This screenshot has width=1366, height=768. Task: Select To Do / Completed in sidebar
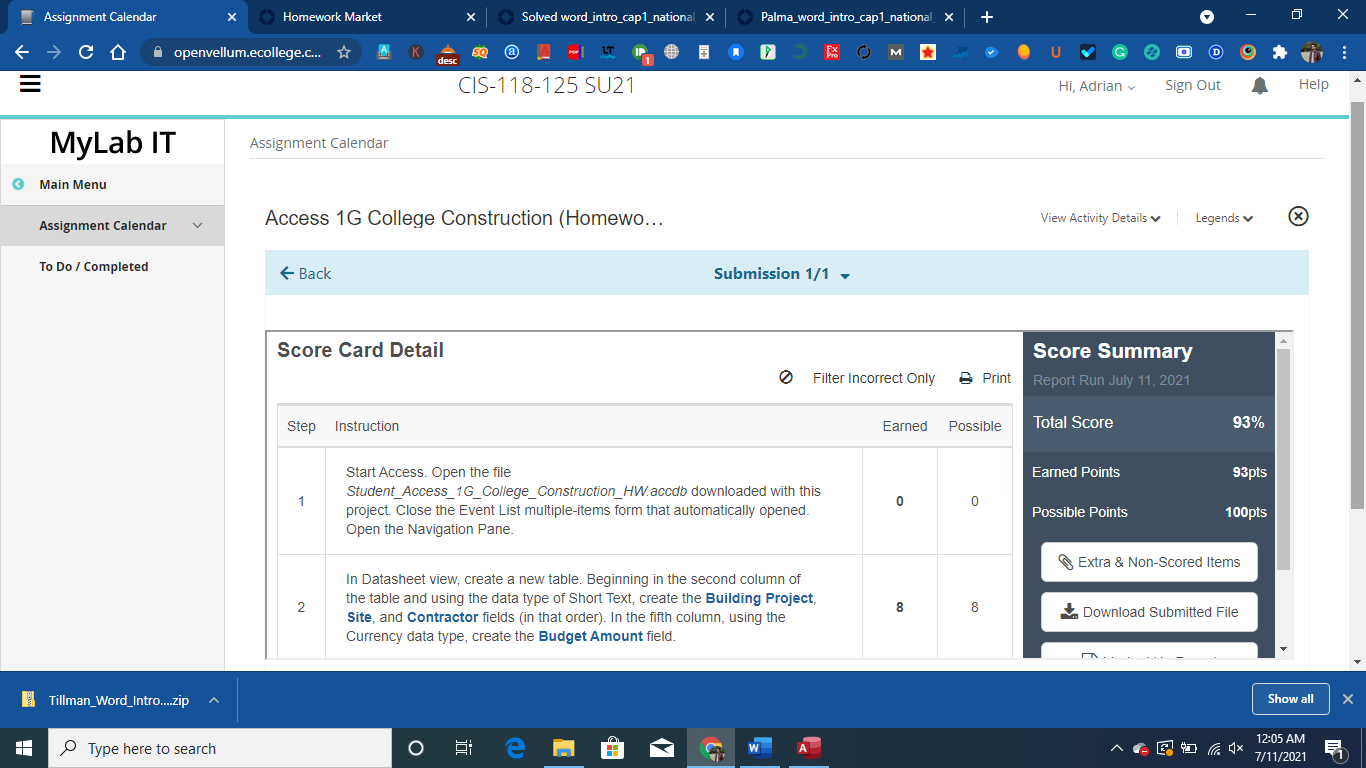[x=94, y=267]
